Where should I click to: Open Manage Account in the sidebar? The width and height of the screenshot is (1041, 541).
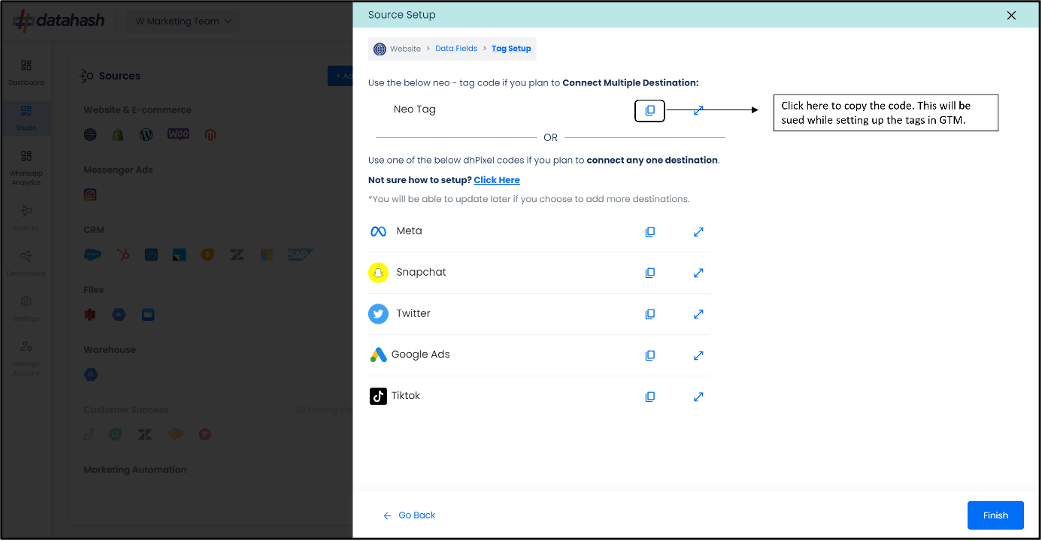(x=26, y=358)
